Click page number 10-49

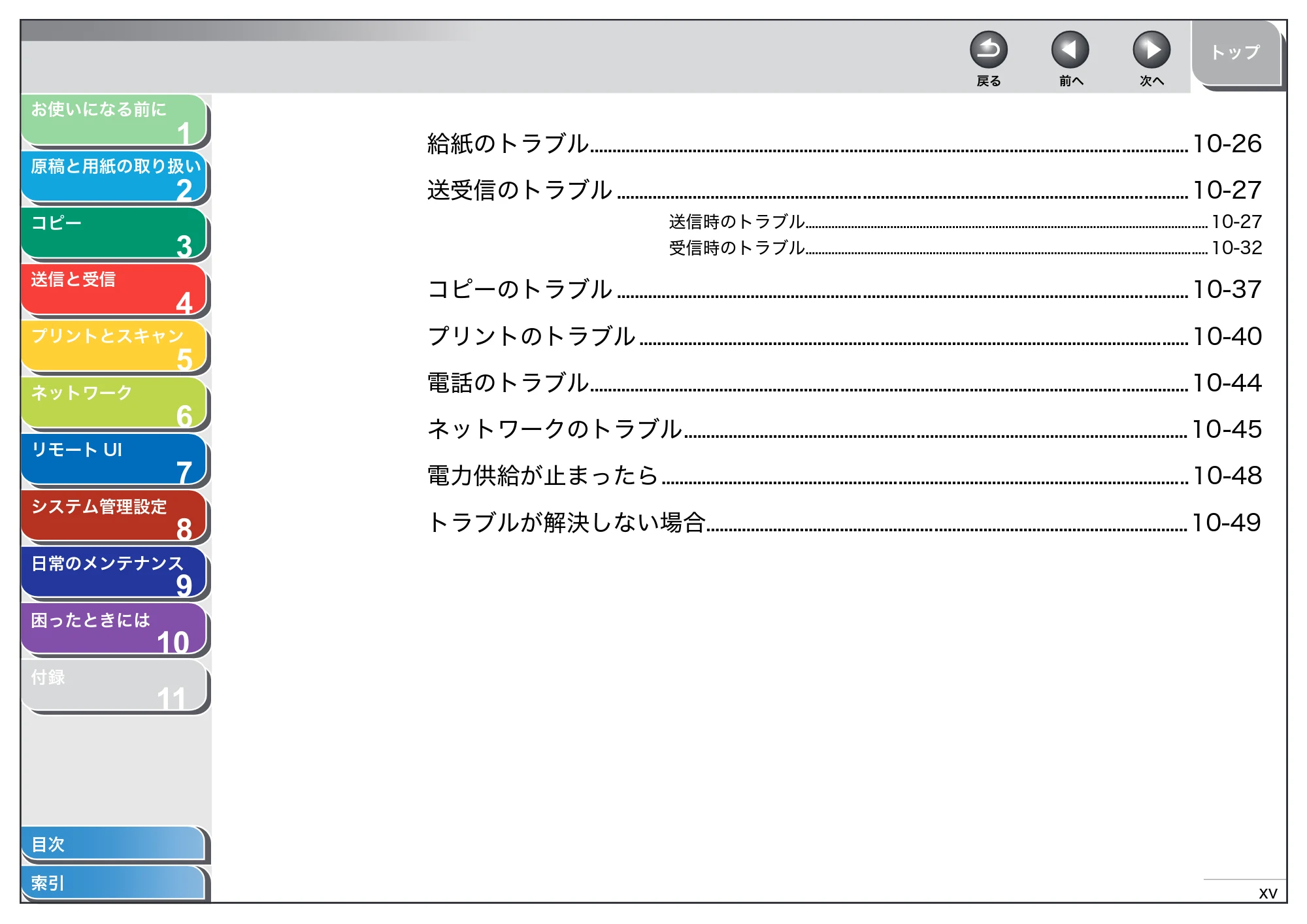coord(1227,522)
